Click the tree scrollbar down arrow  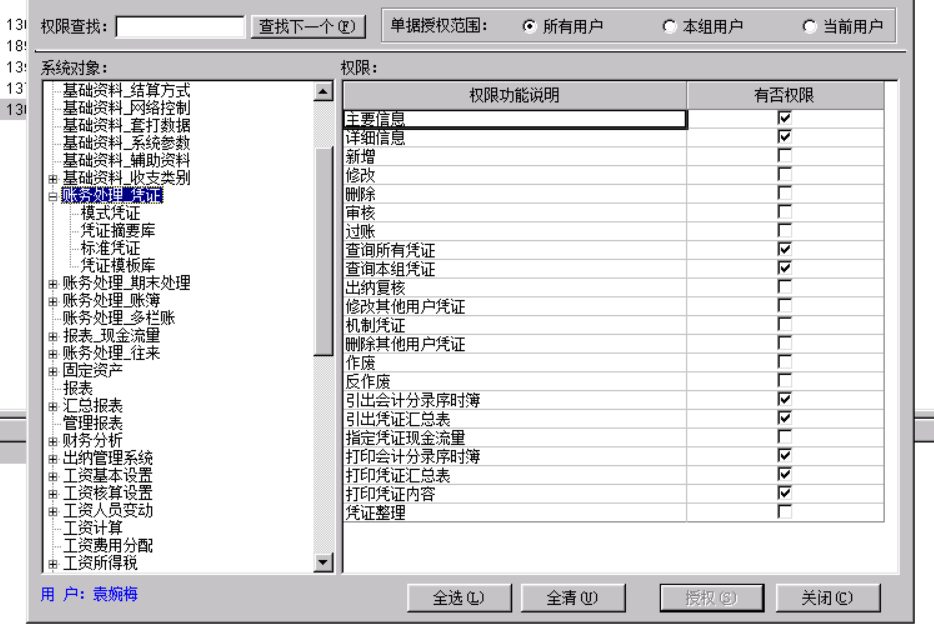click(x=322, y=562)
